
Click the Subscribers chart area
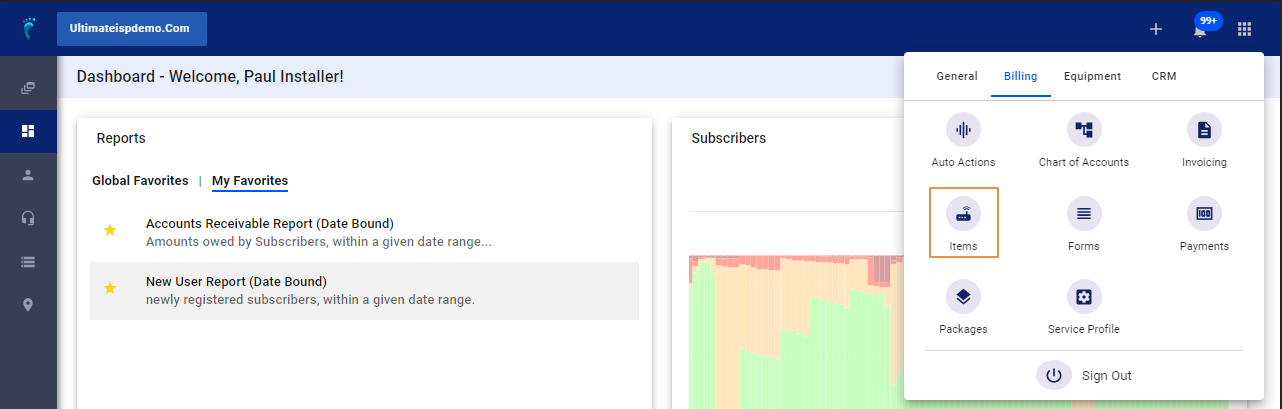[x=795, y=332]
